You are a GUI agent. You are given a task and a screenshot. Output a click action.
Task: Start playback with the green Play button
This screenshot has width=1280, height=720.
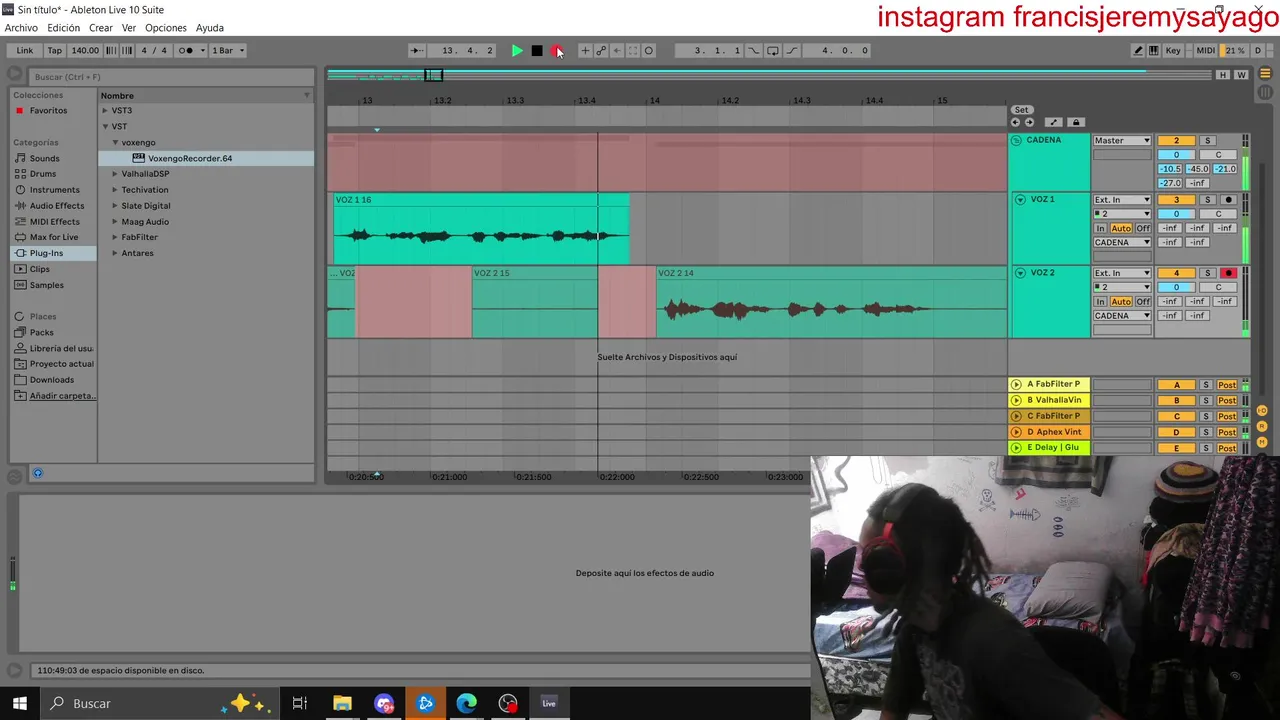point(517,50)
